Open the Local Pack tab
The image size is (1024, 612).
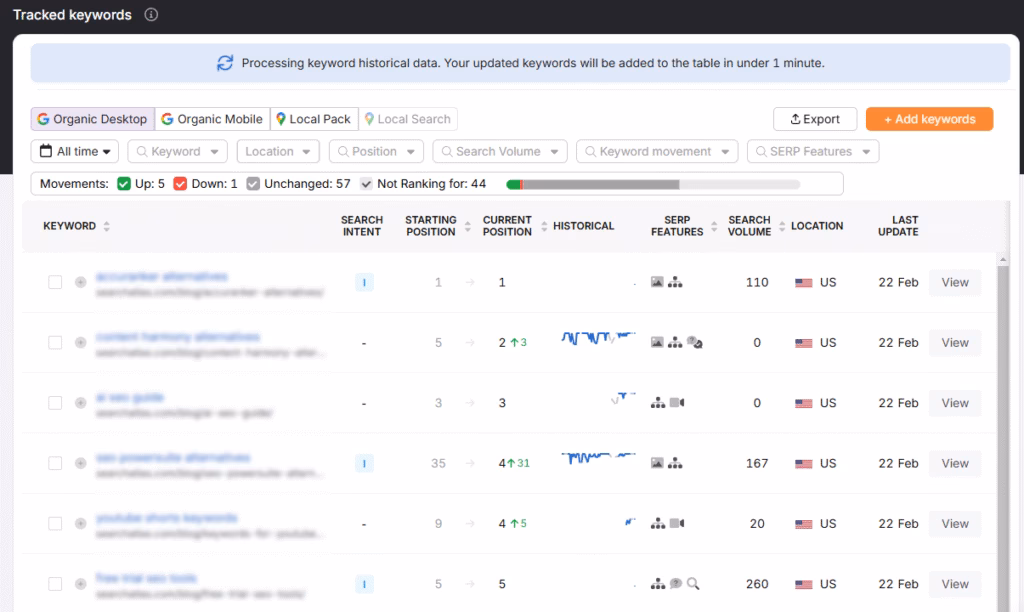point(314,118)
